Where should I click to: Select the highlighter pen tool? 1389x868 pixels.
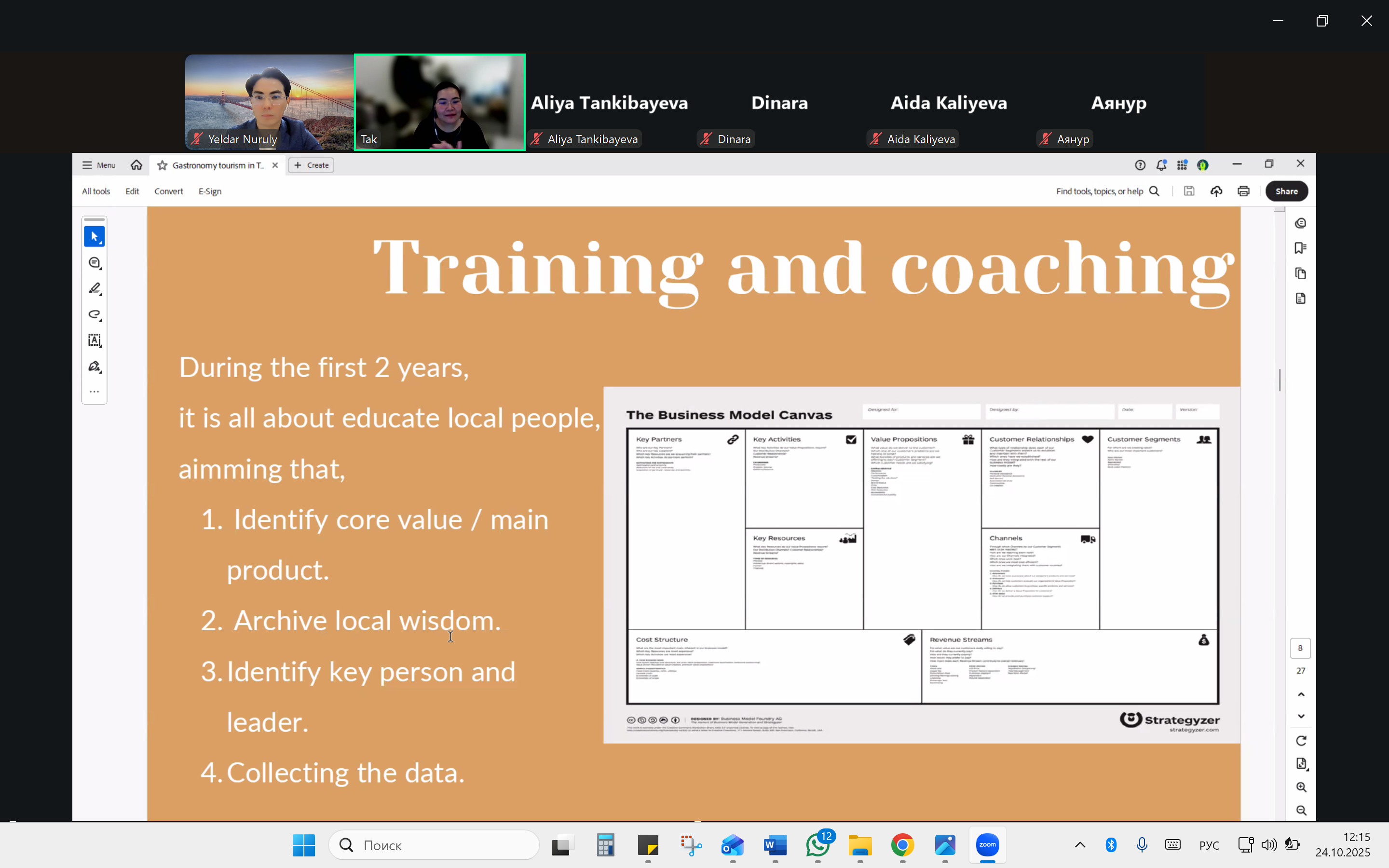(x=95, y=289)
